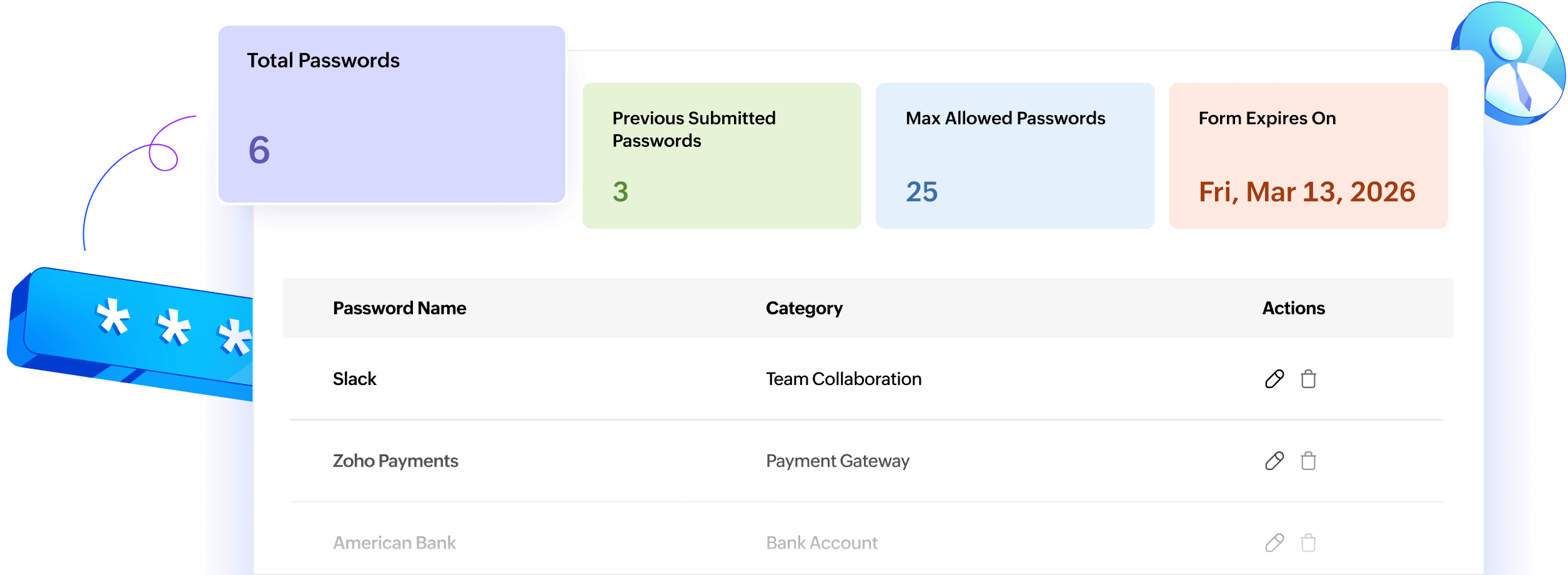Image resolution: width=1568 pixels, height=575 pixels.
Task: View the Form Expires On card
Action: pos(1307,154)
